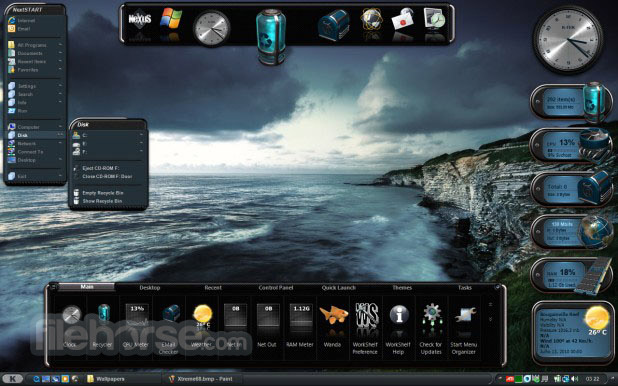Screen dimensions: 618x386
Task: Open the envelope mail icon in the top dock
Action: [x=402, y=19]
